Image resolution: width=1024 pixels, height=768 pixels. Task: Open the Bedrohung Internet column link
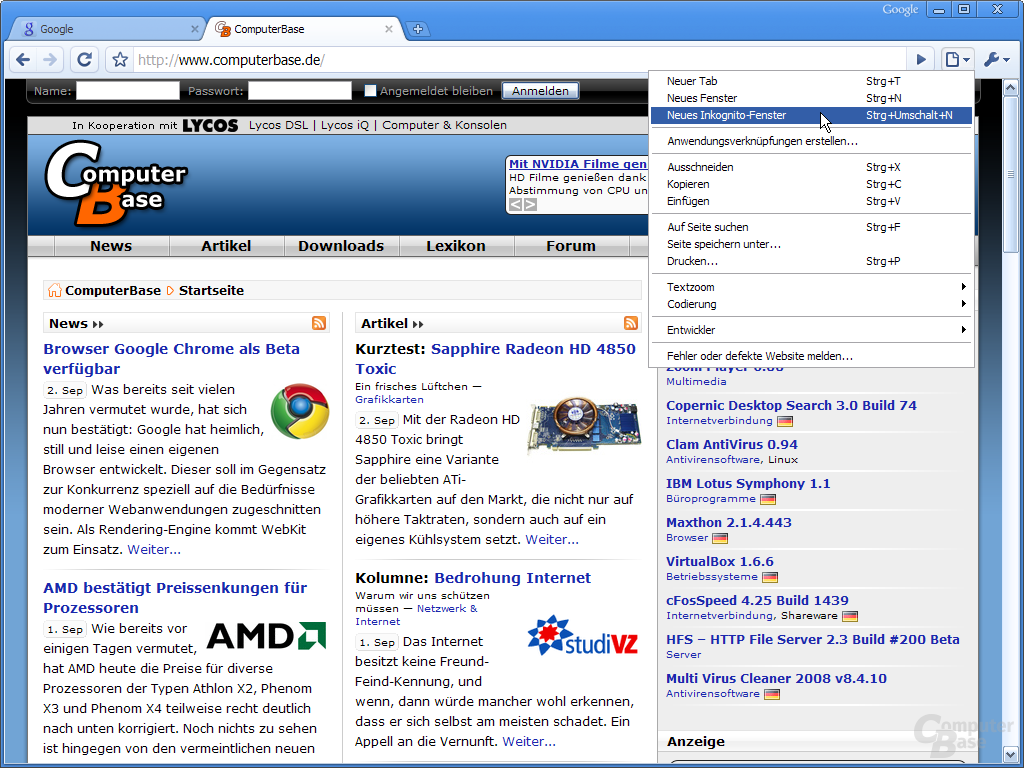(513, 578)
